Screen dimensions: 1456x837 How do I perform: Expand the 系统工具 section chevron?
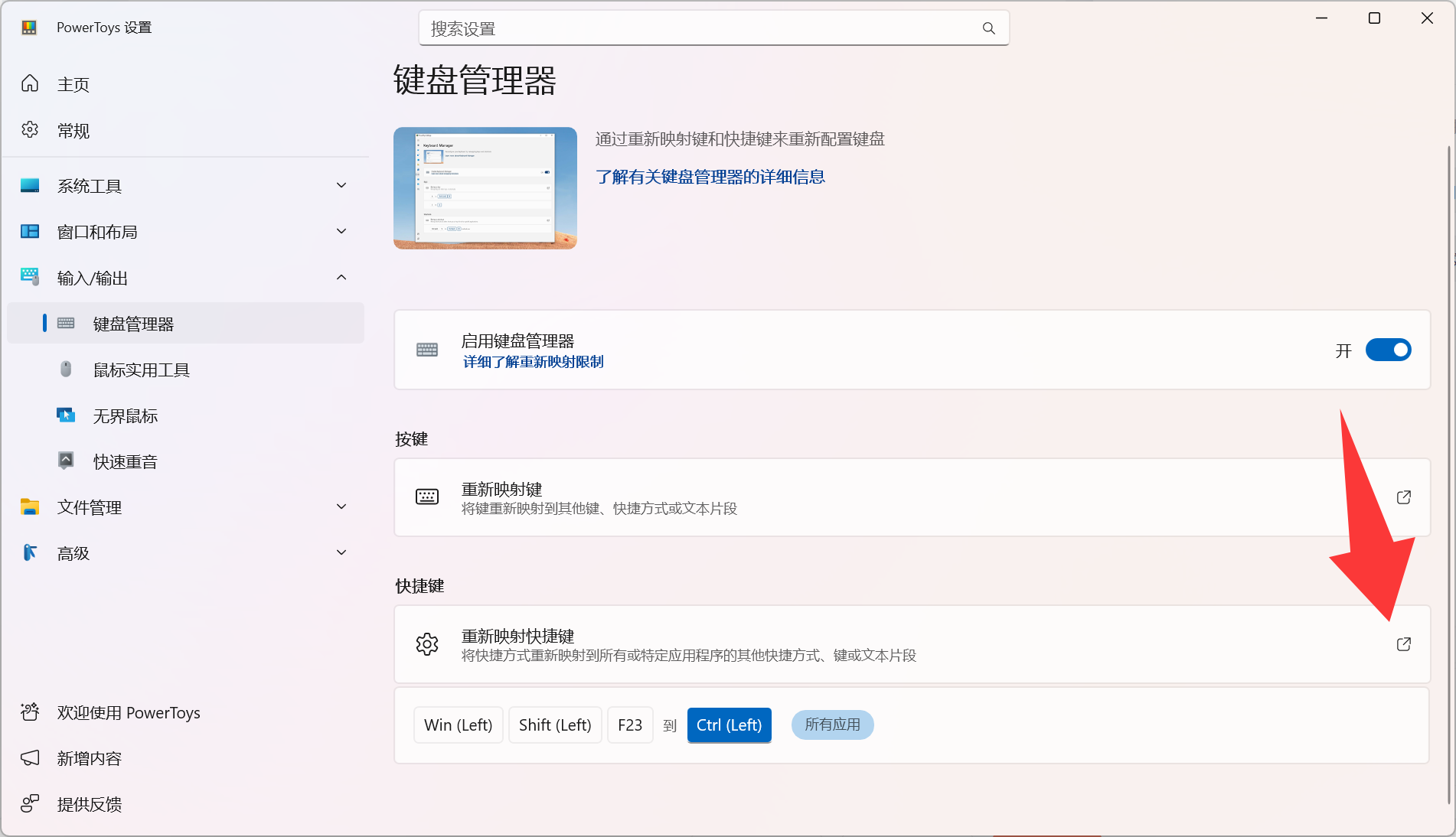pyautogui.click(x=341, y=185)
